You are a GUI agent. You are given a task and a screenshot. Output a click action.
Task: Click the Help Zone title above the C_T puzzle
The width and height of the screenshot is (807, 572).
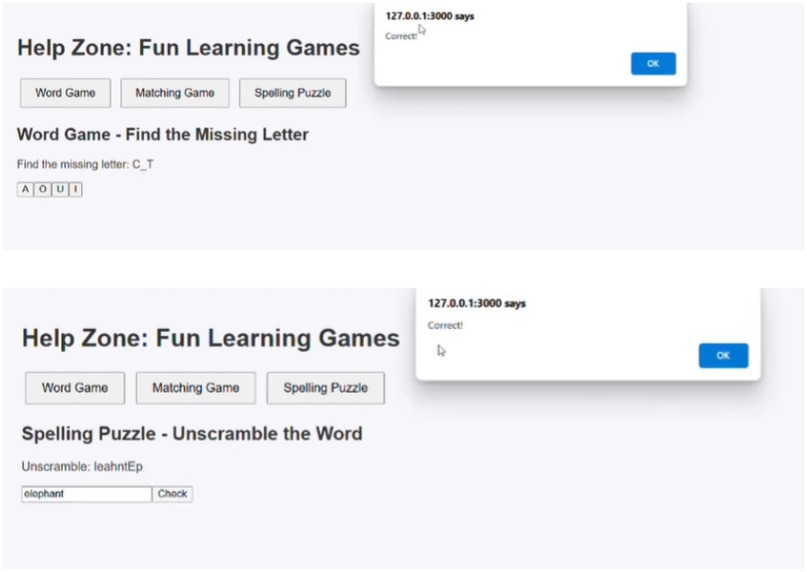(x=188, y=48)
